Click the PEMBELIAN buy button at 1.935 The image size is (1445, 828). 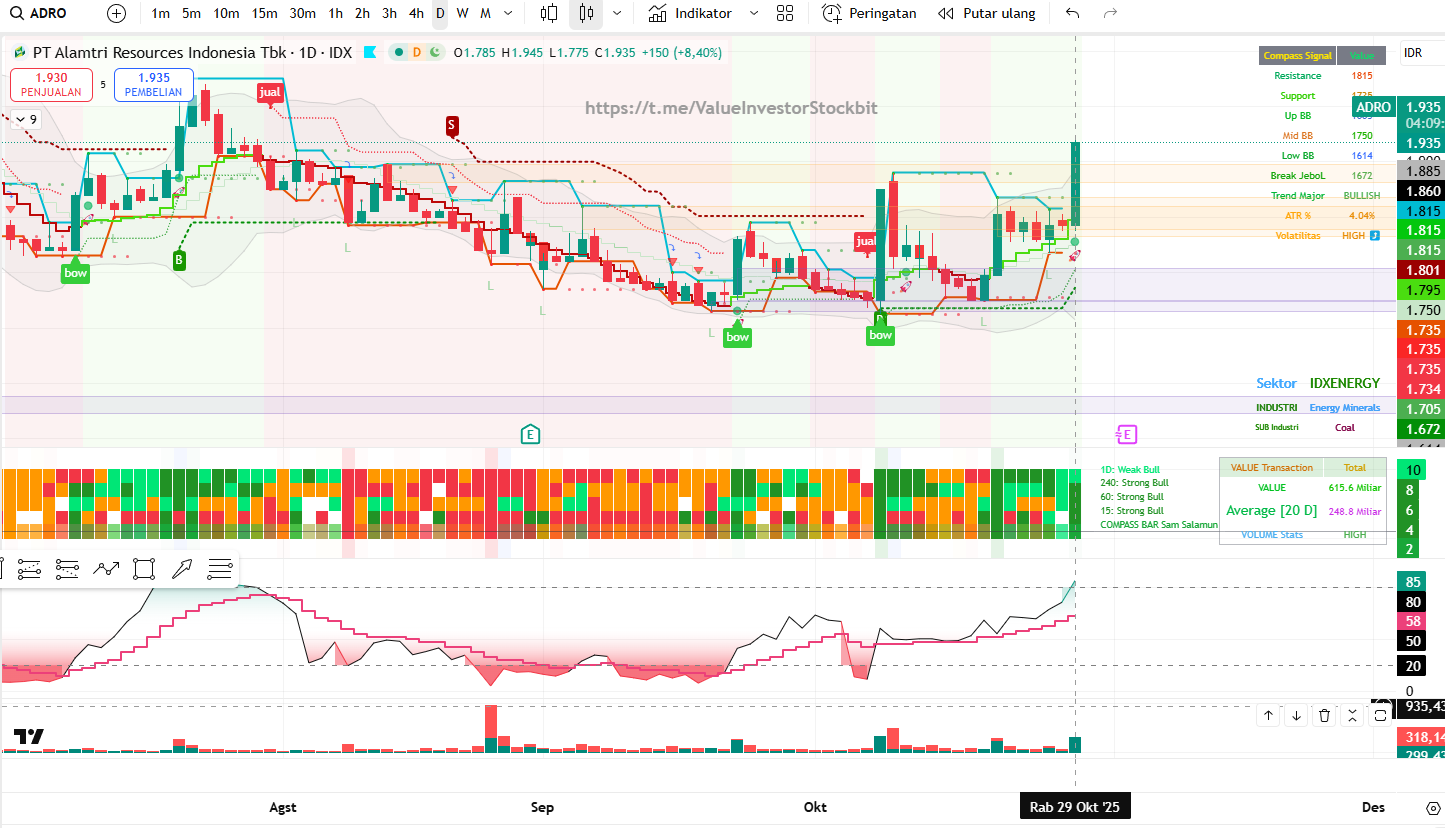point(154,85)
